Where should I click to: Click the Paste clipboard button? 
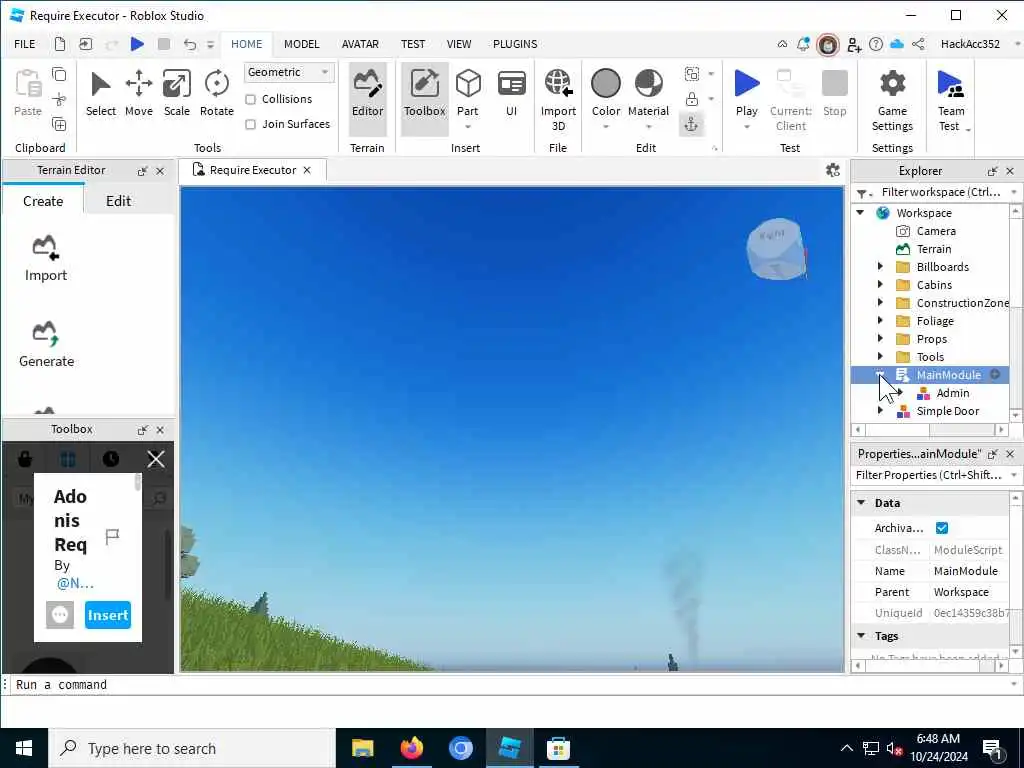click(x=27, y=93)
